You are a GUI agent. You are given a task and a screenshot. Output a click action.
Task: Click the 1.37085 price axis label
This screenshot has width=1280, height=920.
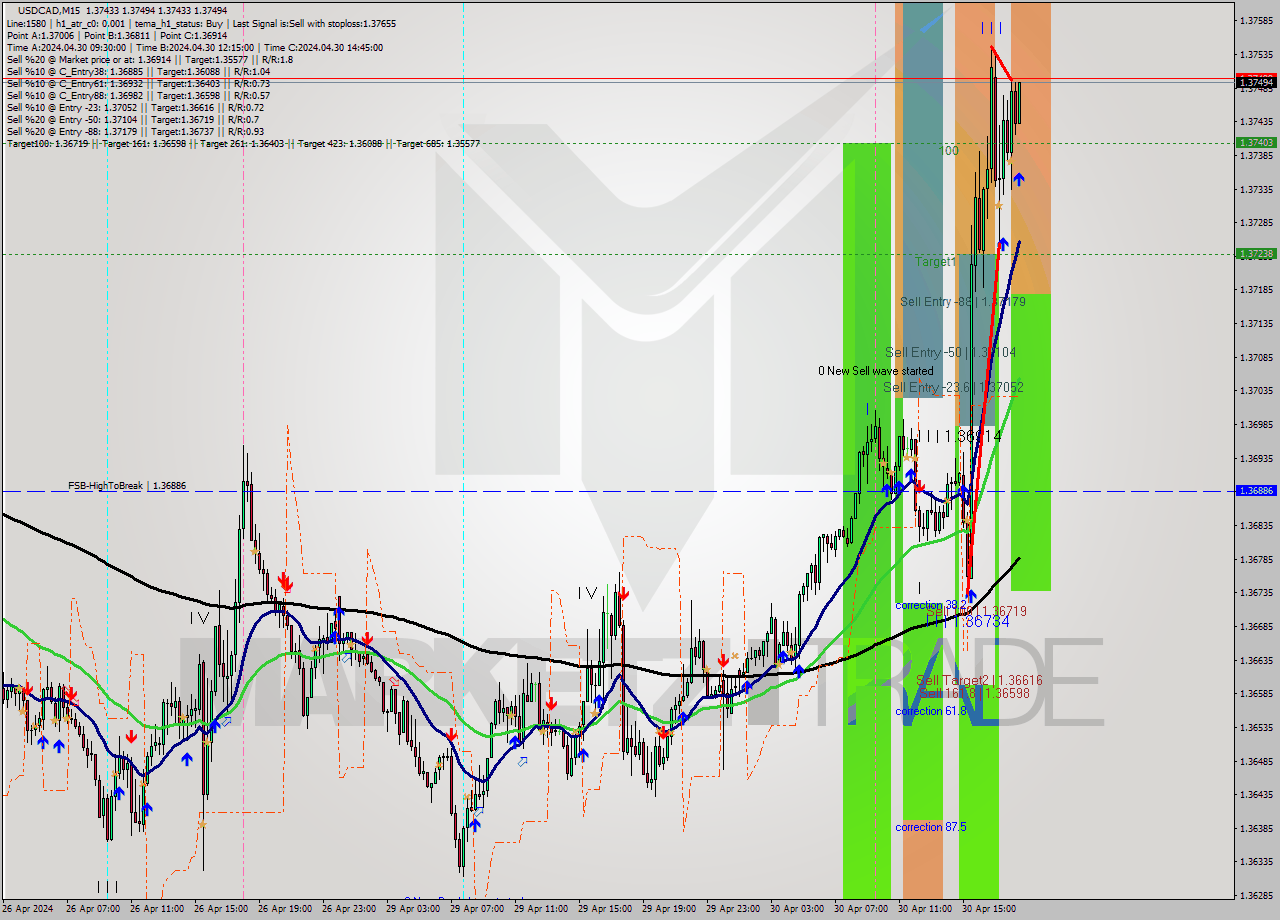[1256, 357]
